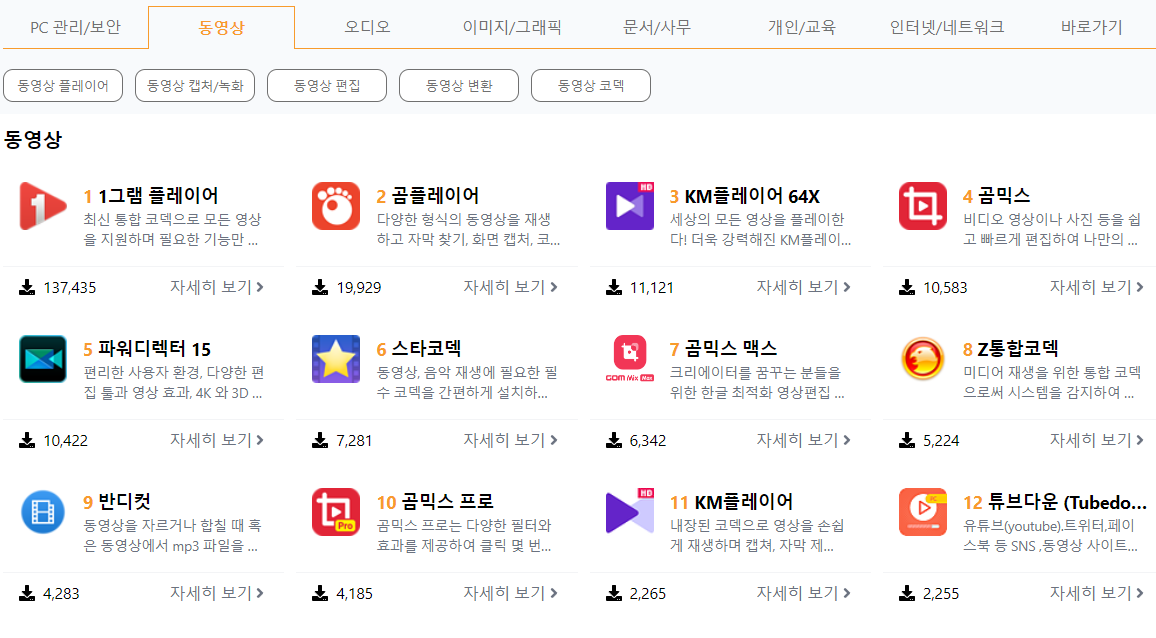Click download icon beside 11,121
The width and height of the screenshot is (1156, 638).
click(x=613, y=287)
